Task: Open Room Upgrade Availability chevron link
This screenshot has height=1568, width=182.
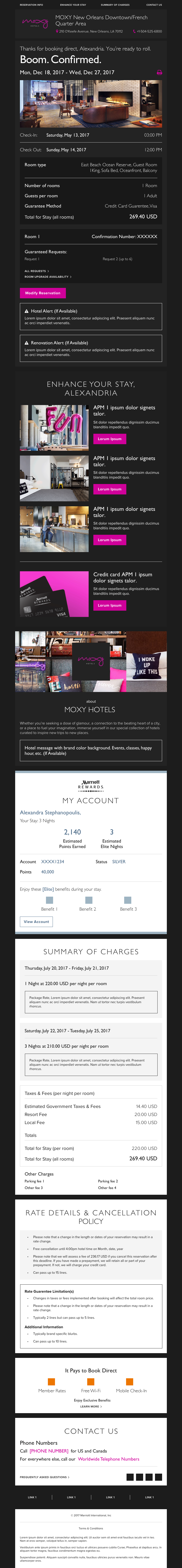Action: (47, 277)
